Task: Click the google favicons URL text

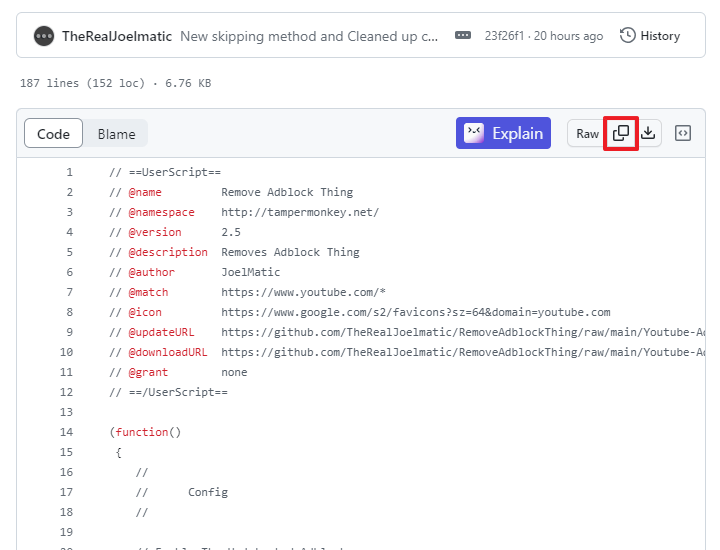Action: [416, 312]
